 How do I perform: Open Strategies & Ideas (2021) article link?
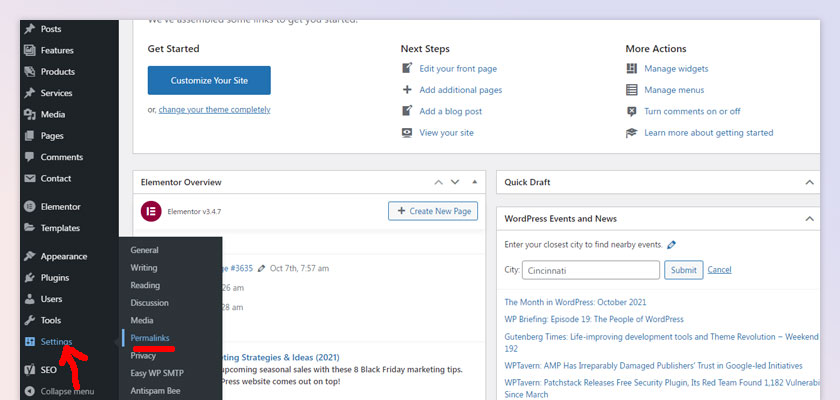click(x=281, y=357)
